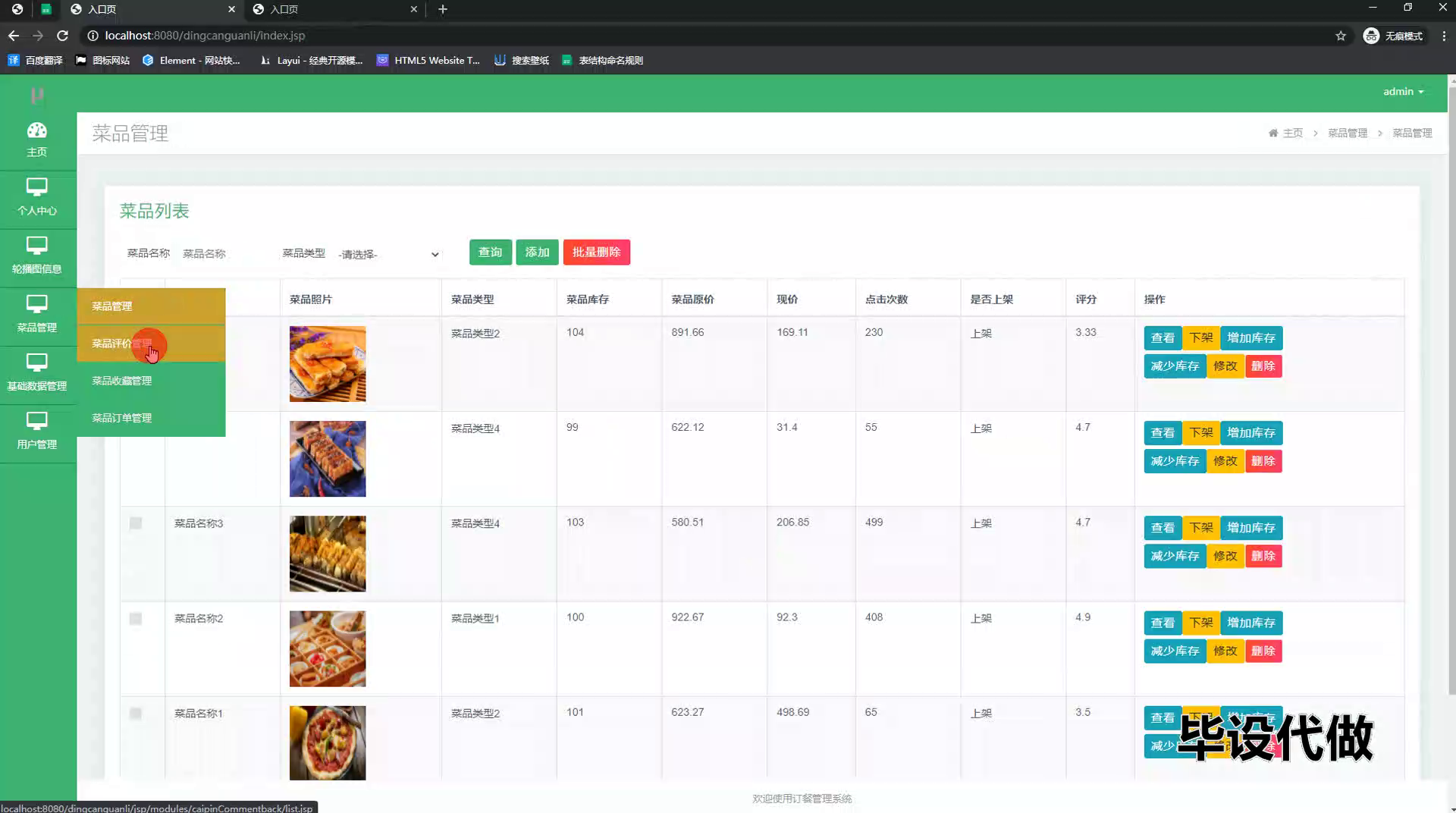Screen dimensions: 1456x813
Task: Open the browser three-dot menu
Action: (x=1444, y=36)
